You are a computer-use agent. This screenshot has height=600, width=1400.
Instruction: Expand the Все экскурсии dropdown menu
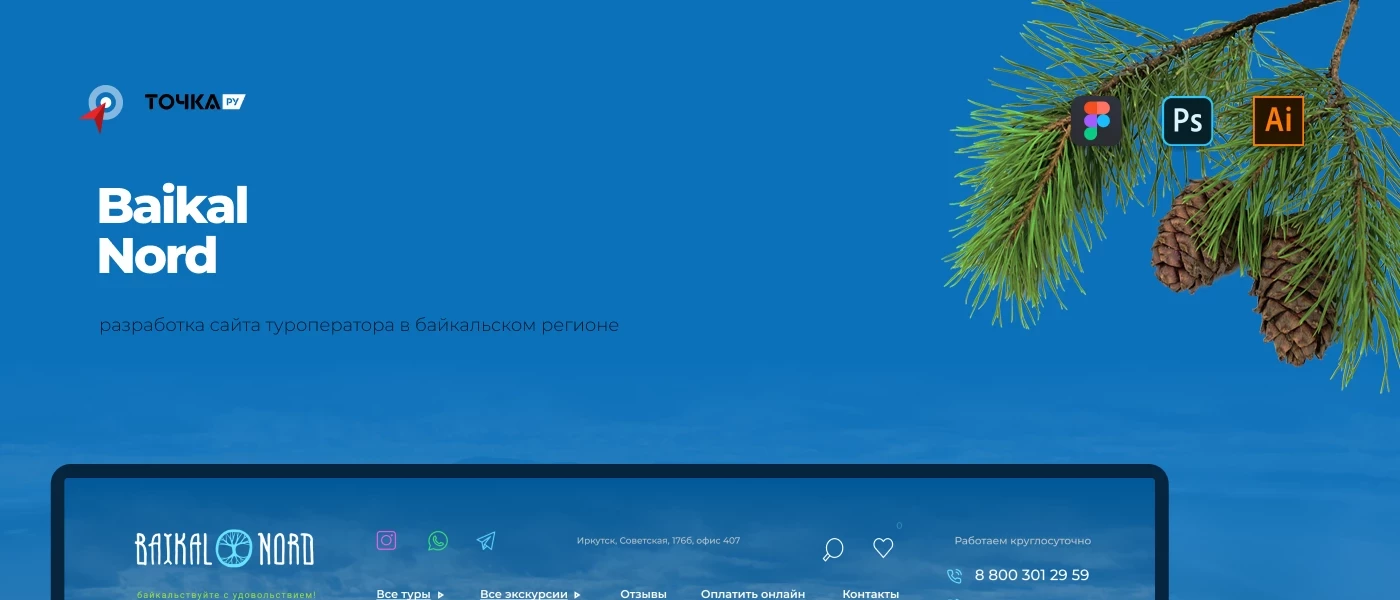coord(530,594)
